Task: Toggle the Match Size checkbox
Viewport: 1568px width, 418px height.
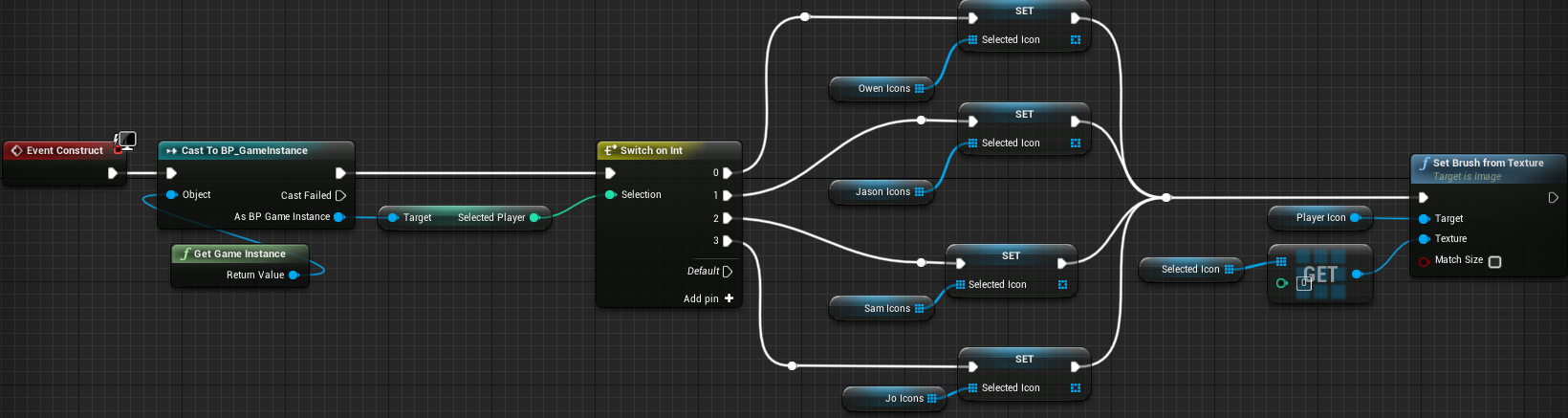Action: pos(1494,261)
